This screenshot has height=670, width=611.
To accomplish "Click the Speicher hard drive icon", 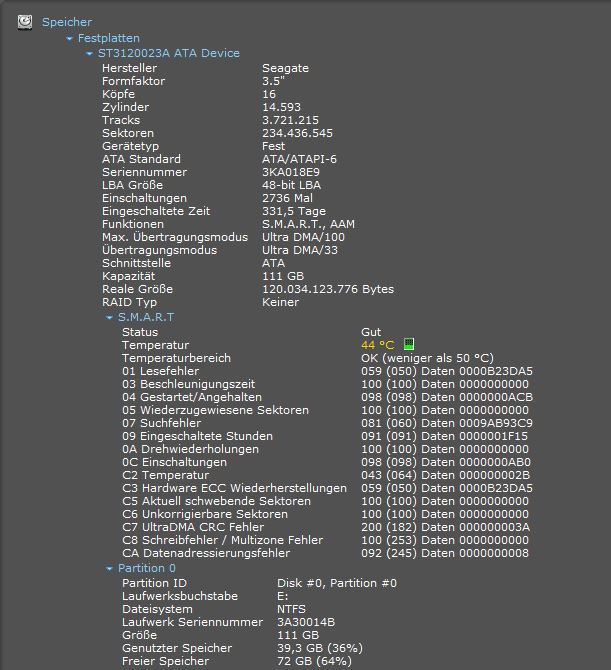I will pos(24,22).
